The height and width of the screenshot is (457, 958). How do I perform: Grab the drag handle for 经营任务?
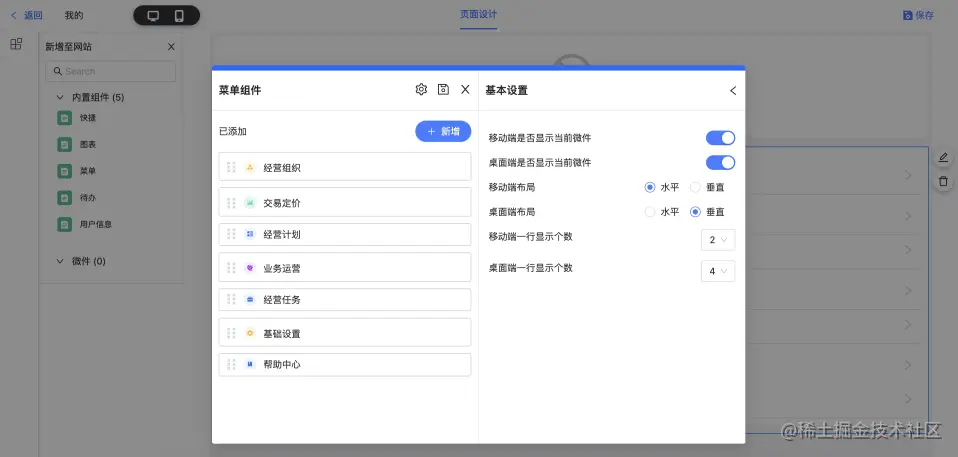[x=231, y=299]
